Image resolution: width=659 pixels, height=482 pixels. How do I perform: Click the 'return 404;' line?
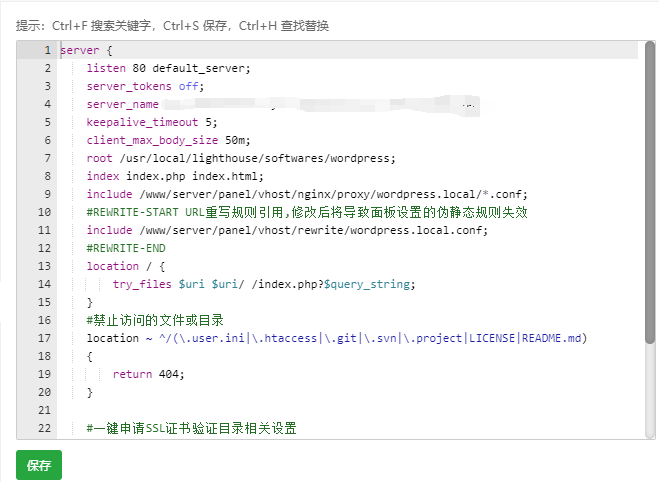pos(148,374)
